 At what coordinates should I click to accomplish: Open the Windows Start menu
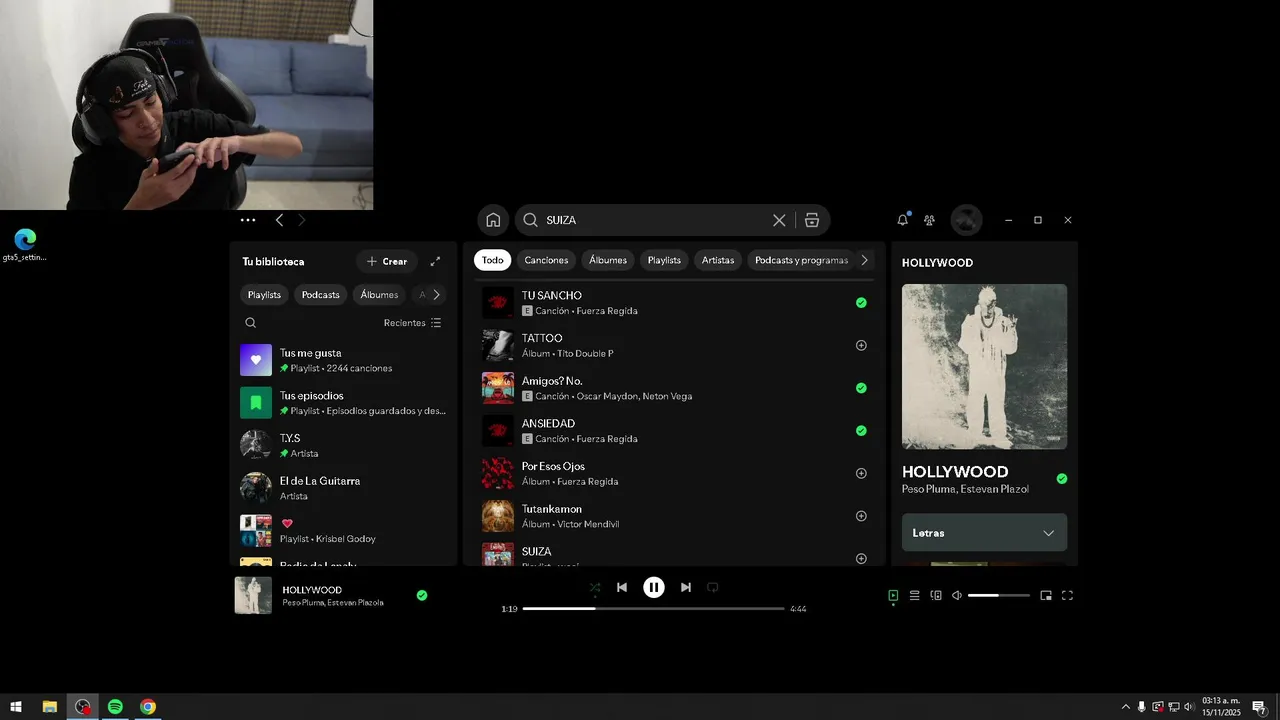point(16,707)
